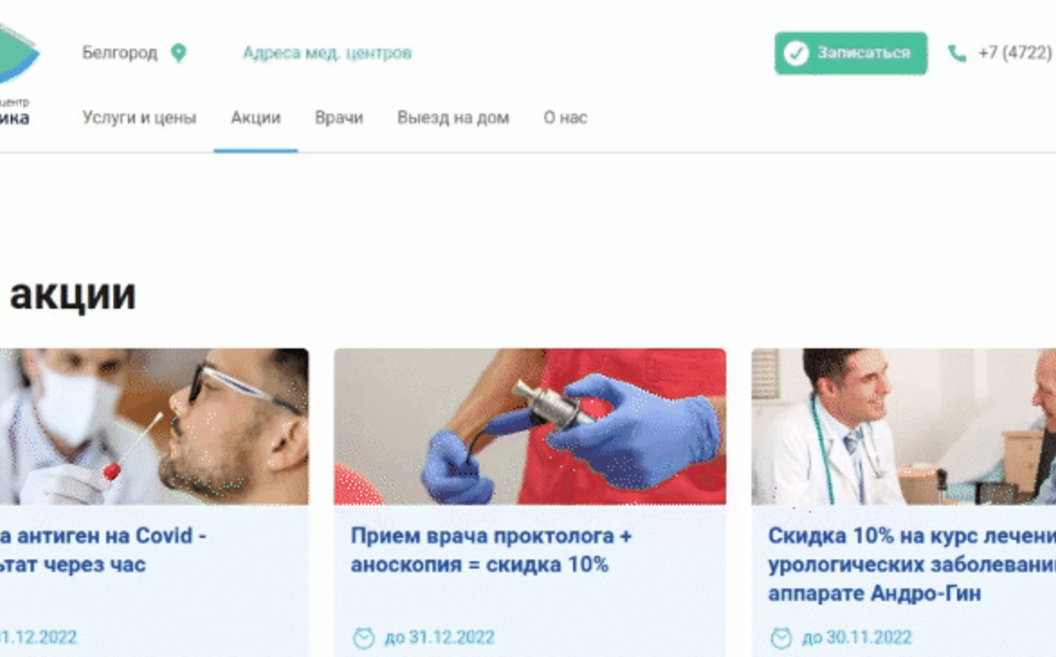Open the Врачи menu item
The height and width of the screenshot is (657, 1056).
[339, 118]
